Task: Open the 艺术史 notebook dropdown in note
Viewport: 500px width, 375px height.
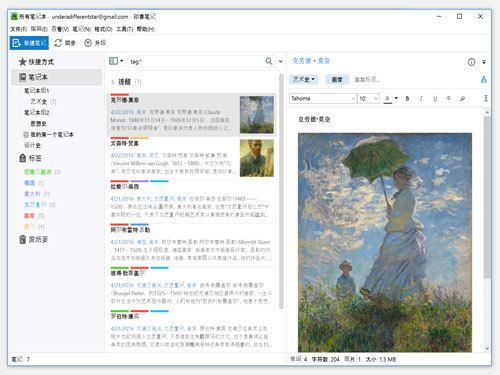Action: tap(303, 79)
